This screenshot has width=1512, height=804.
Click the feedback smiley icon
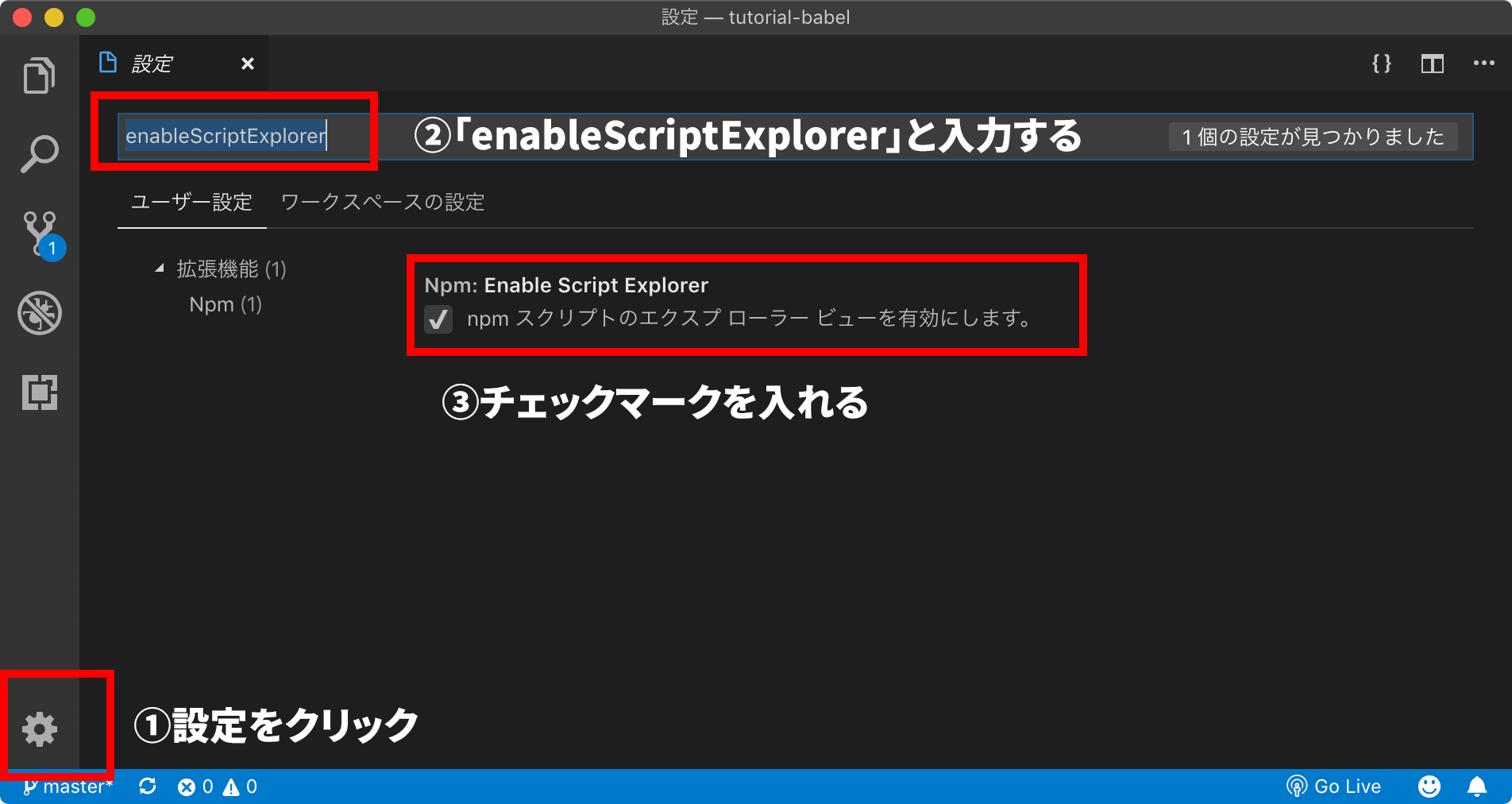[x=1429, y=787]
